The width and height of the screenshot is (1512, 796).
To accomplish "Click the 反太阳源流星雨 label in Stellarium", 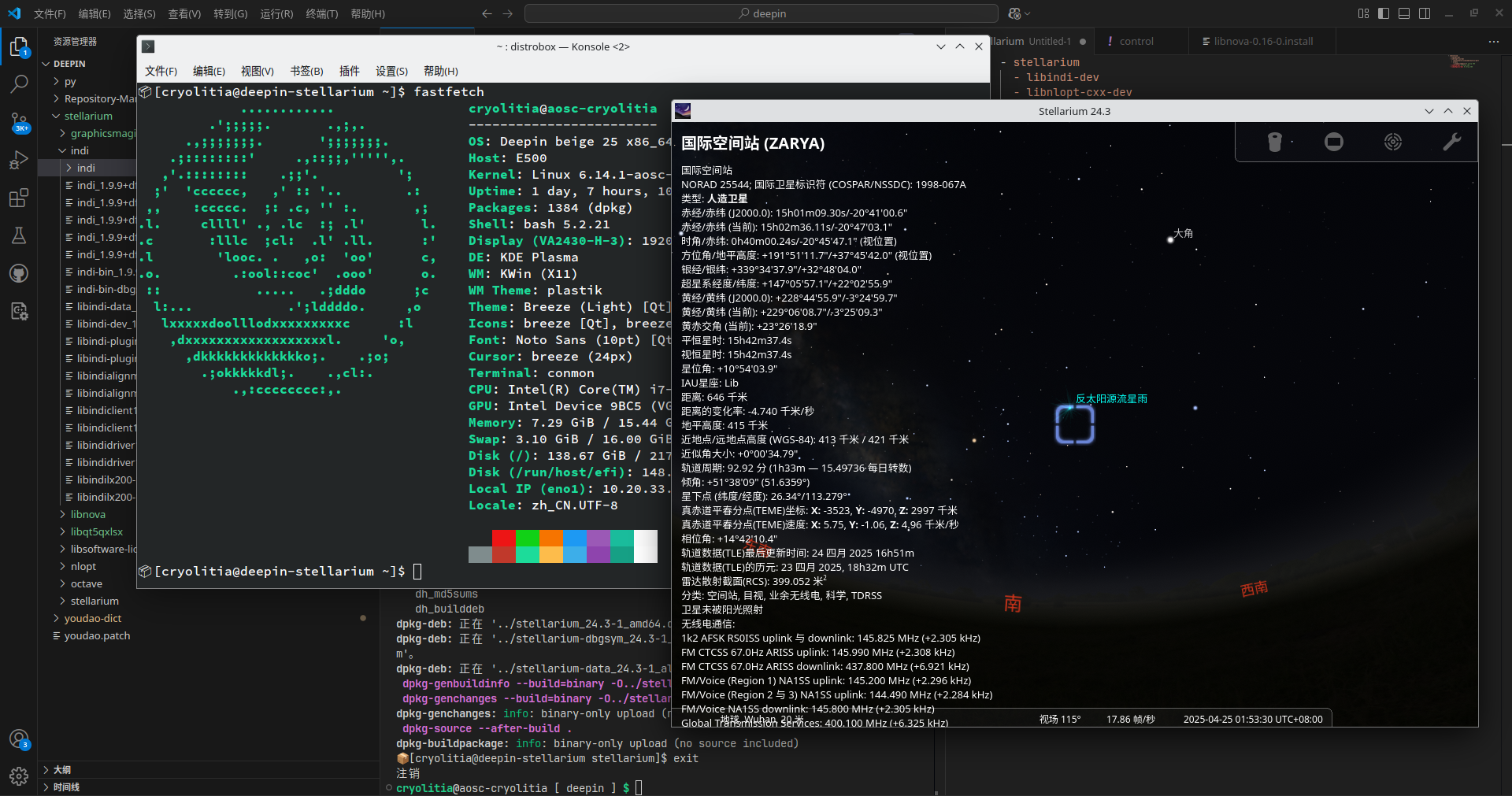I will click(1111, 398).
